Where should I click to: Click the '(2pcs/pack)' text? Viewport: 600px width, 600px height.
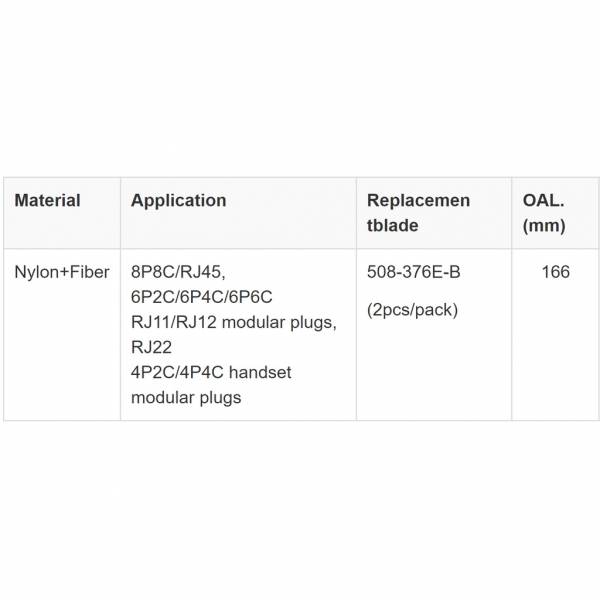click(x=412, y=309)
